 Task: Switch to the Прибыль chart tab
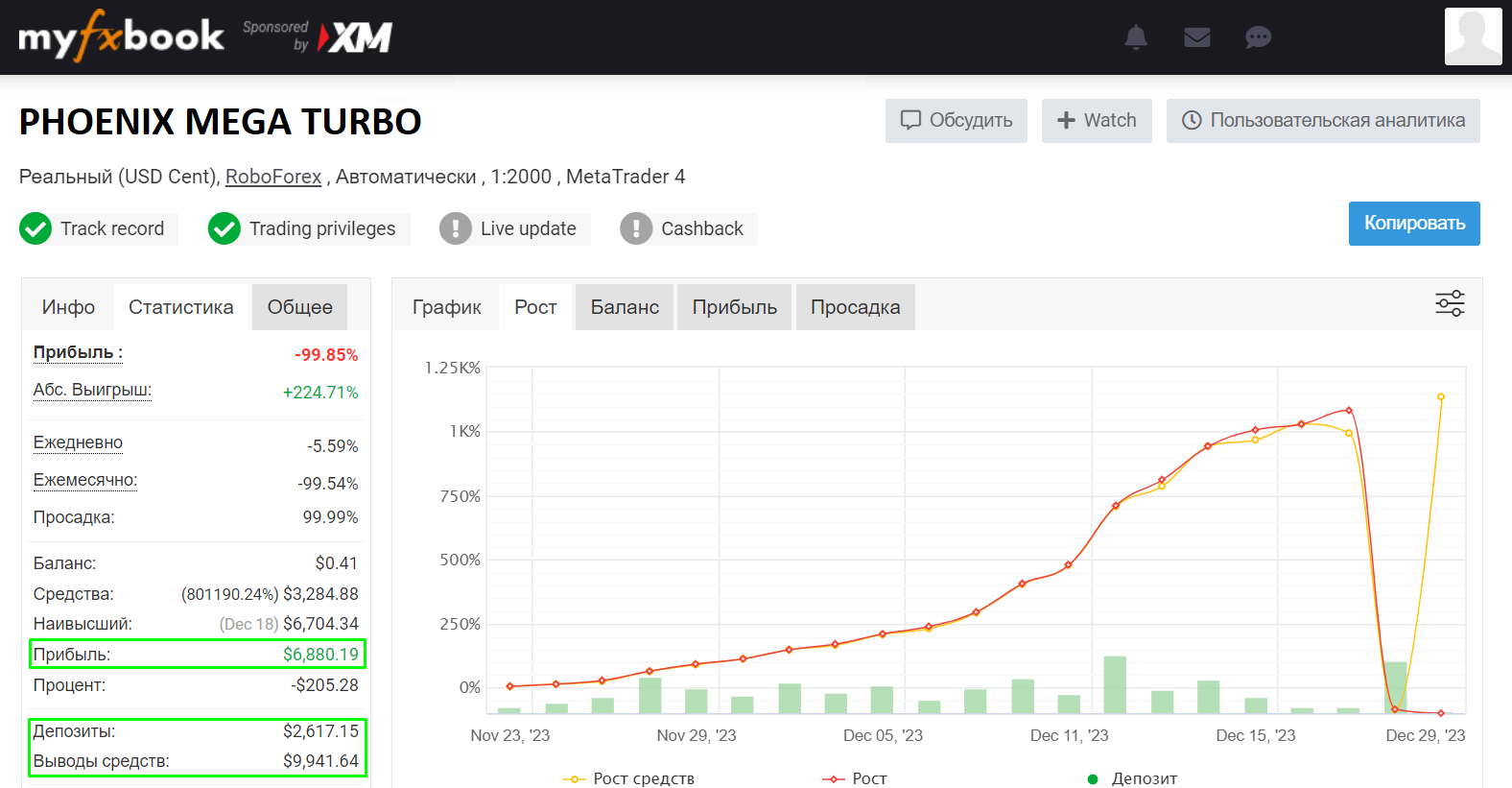coord(735,307)
